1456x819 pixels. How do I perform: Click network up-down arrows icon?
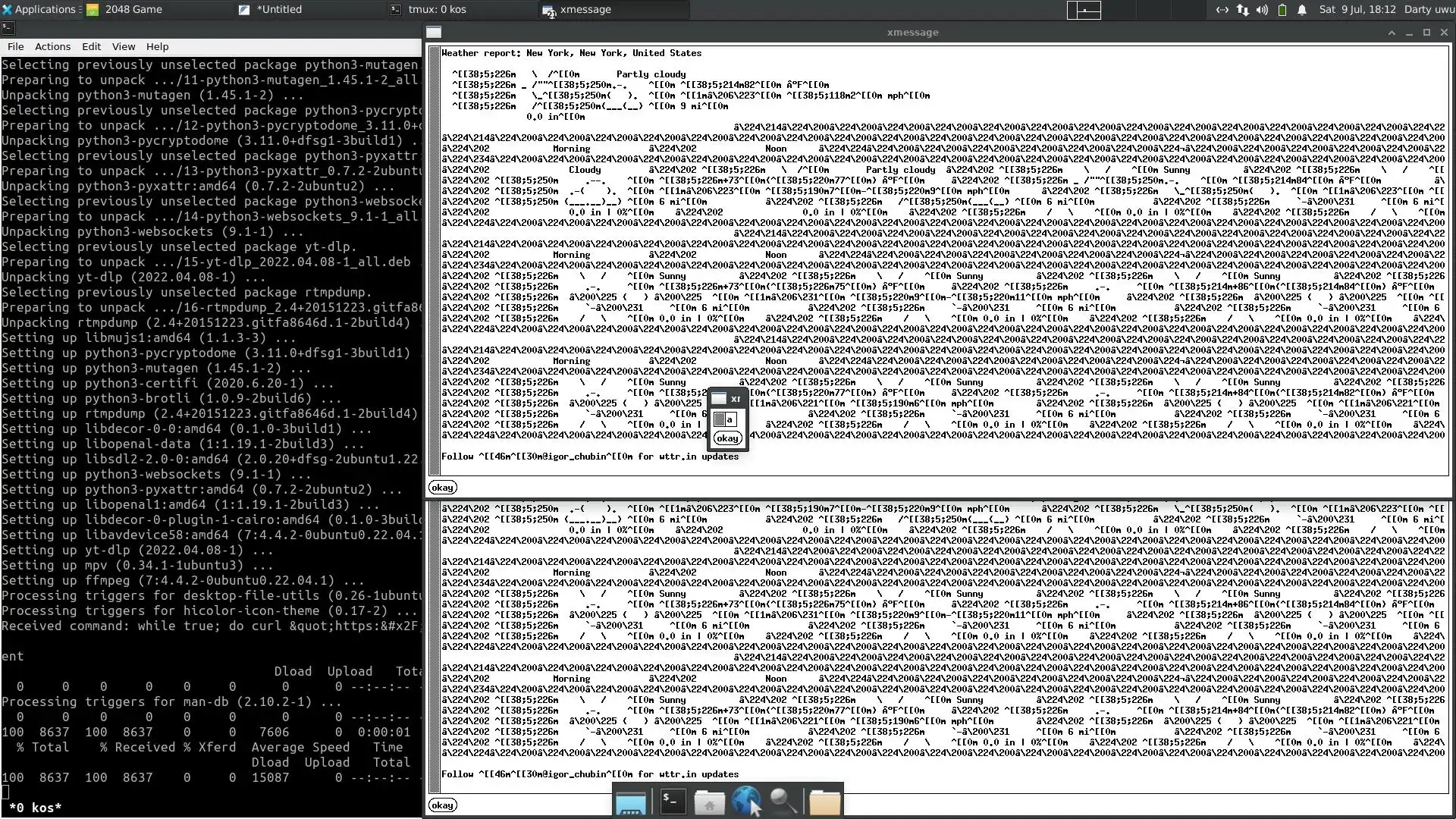point(1242,10)
